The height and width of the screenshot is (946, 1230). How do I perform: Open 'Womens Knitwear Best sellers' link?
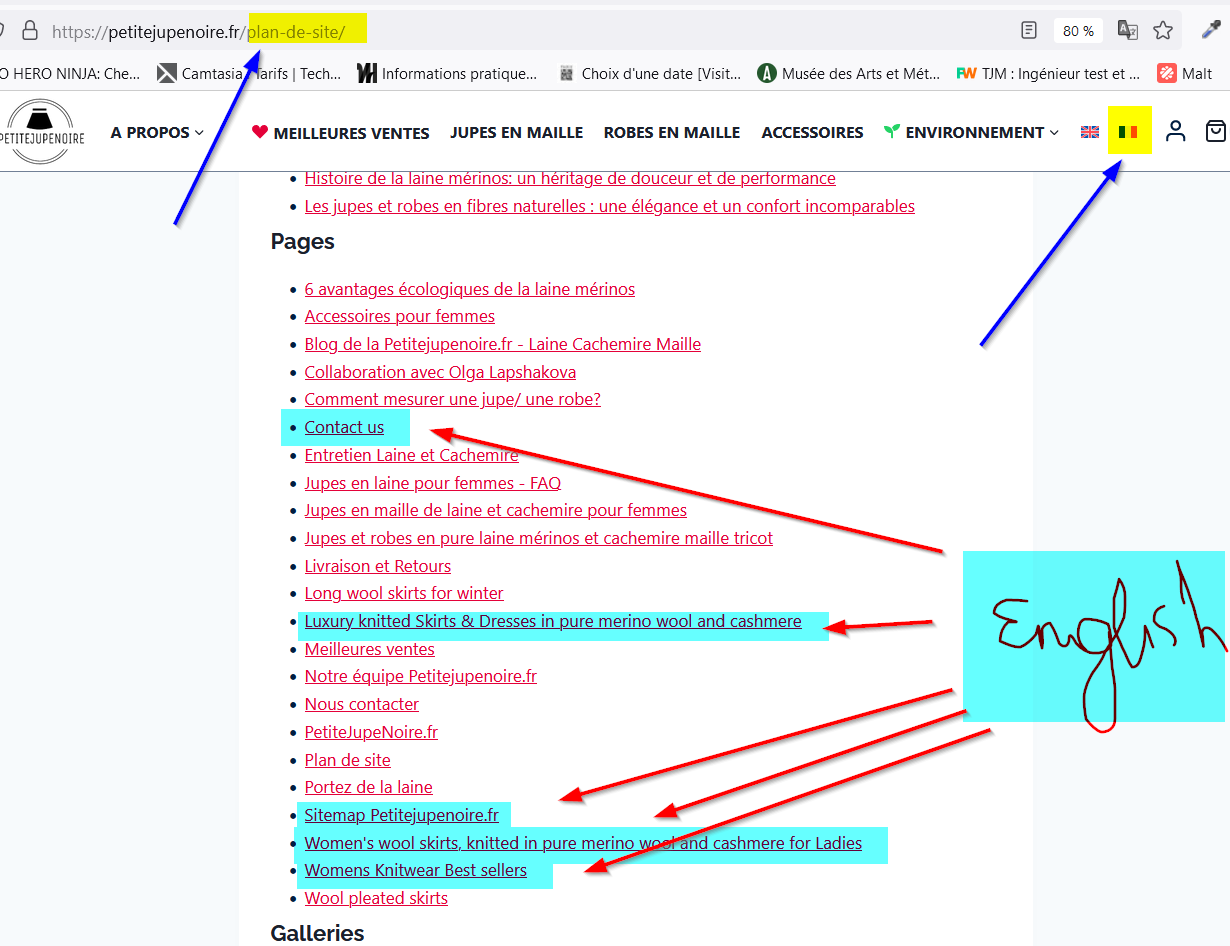tap(416, 870)
